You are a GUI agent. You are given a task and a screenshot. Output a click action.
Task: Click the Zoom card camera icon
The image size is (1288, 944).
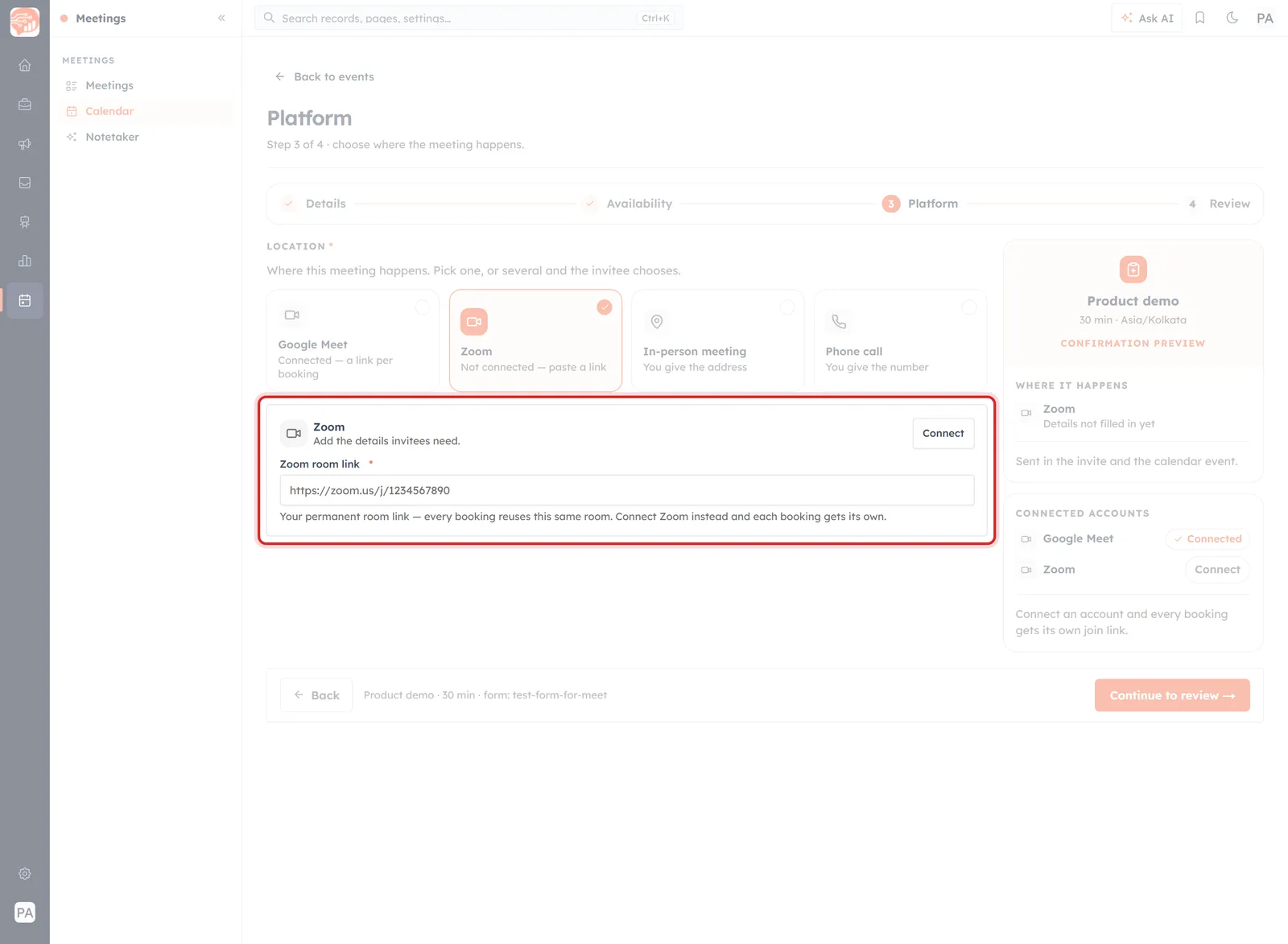474,322
